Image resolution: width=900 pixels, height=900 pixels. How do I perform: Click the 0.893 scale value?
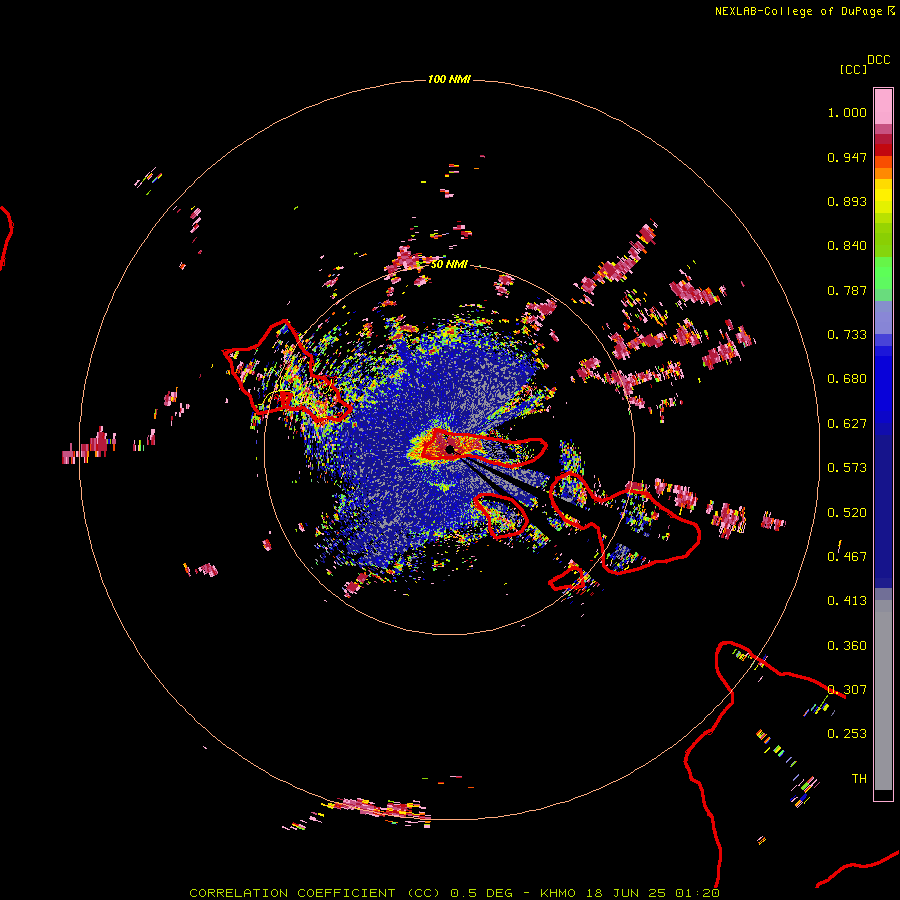point(847,201)
